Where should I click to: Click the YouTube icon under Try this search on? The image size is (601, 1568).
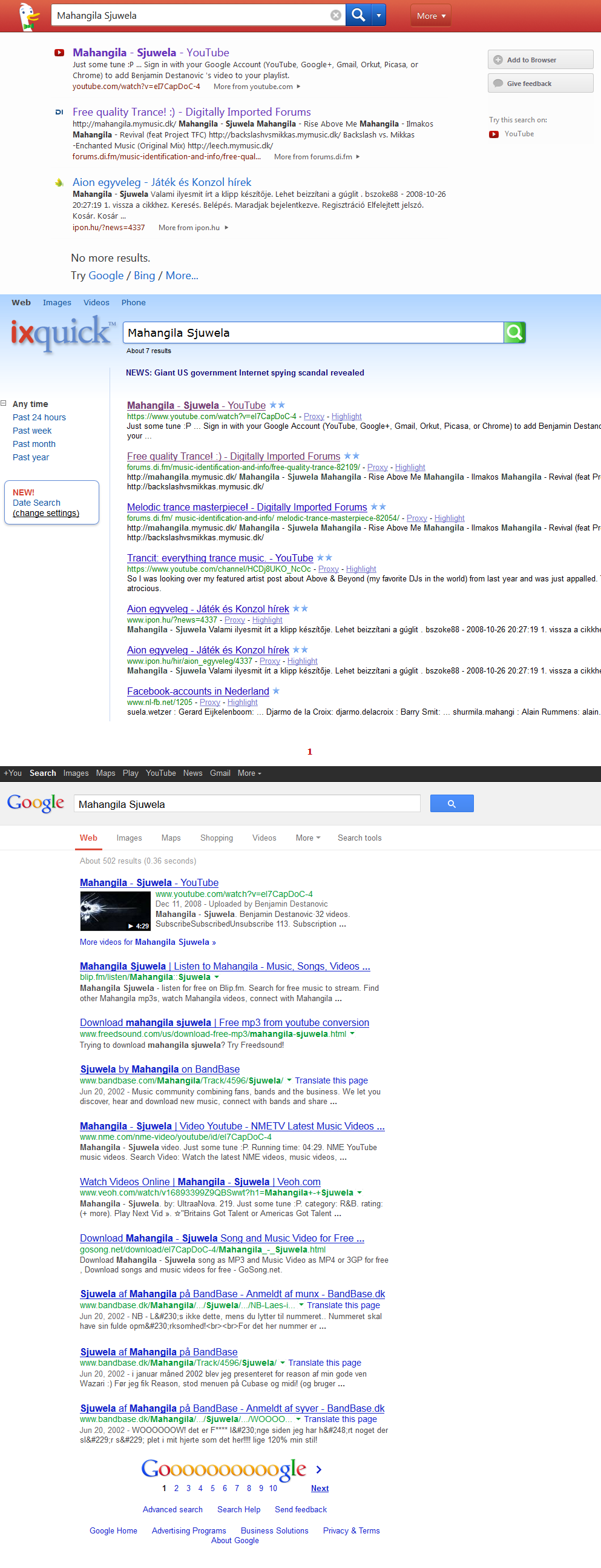[x=494, y=134]
